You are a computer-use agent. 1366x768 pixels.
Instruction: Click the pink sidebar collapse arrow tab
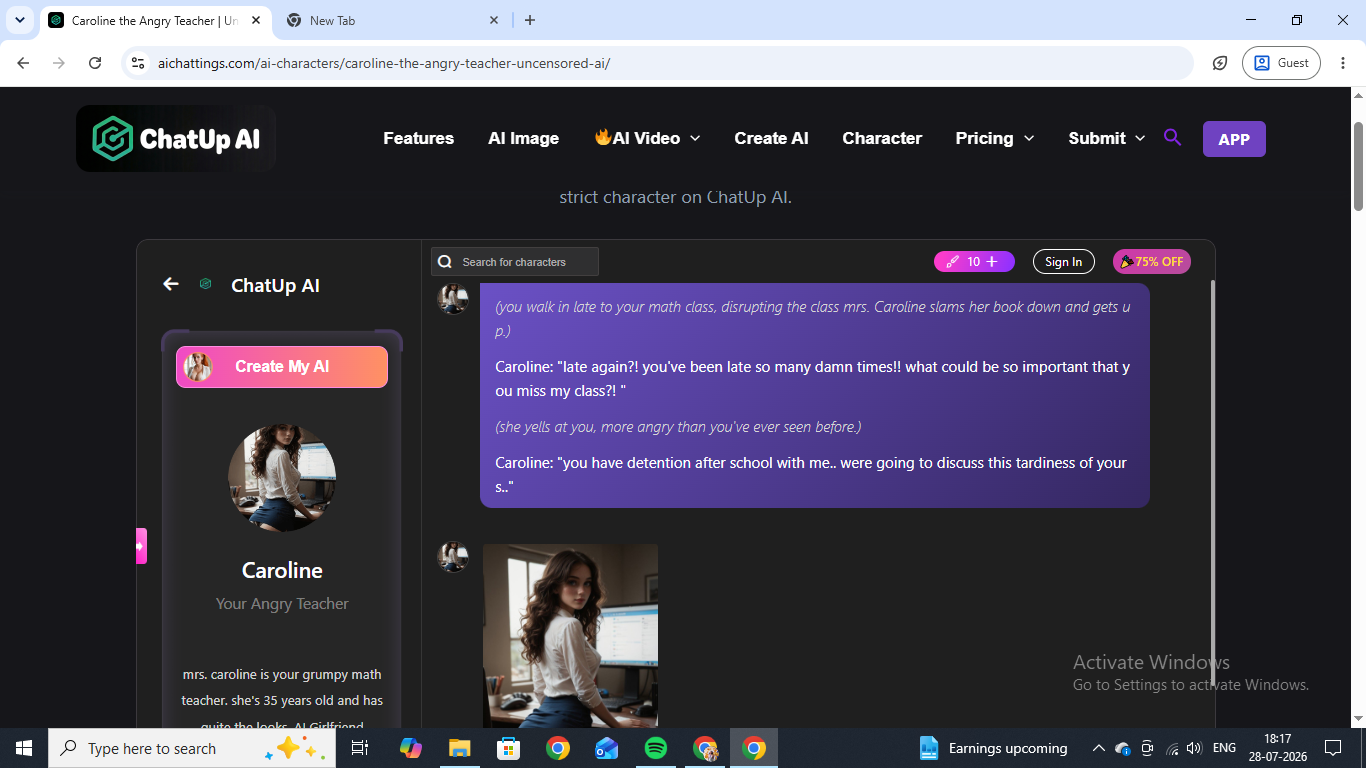pyautogui.click(x=141, y=546)
